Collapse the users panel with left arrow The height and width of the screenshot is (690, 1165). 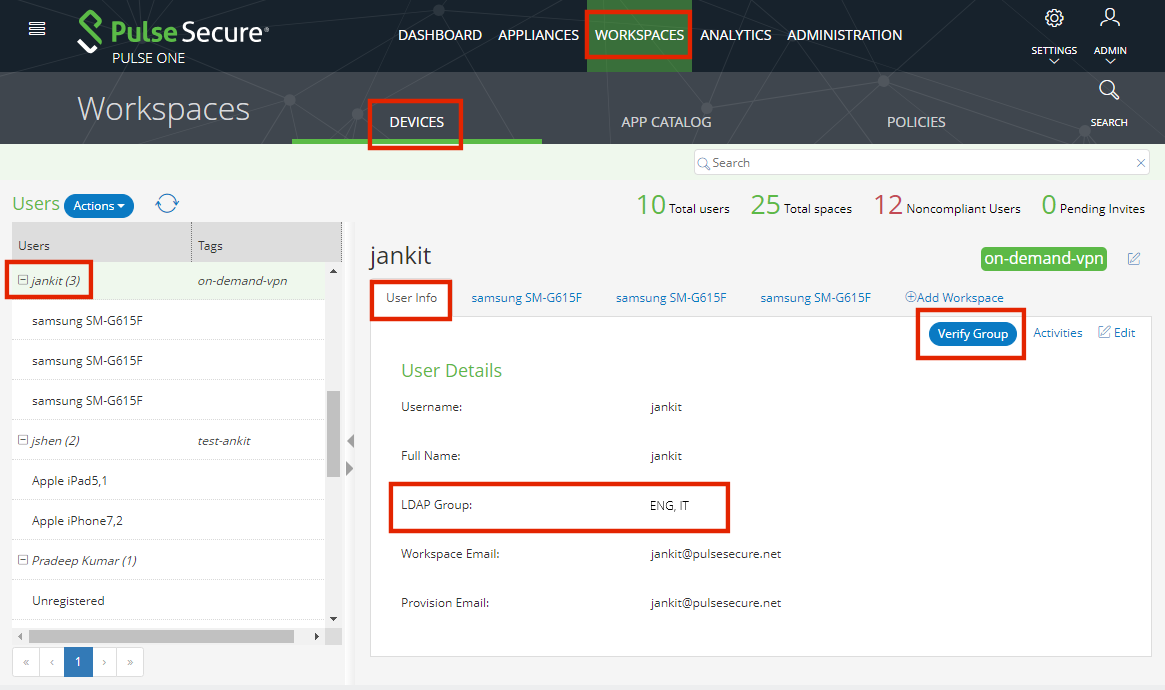click(350, 441)
